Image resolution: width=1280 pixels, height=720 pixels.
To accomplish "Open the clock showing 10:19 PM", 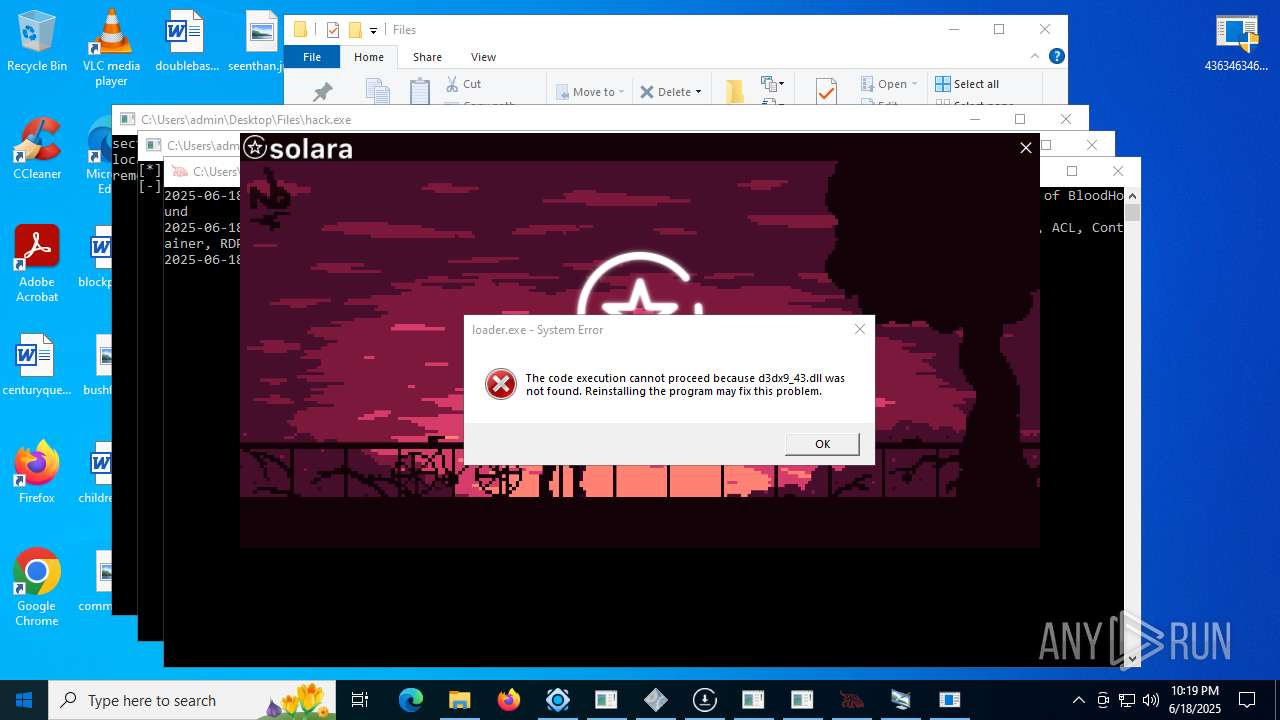I will (1195, 700).
